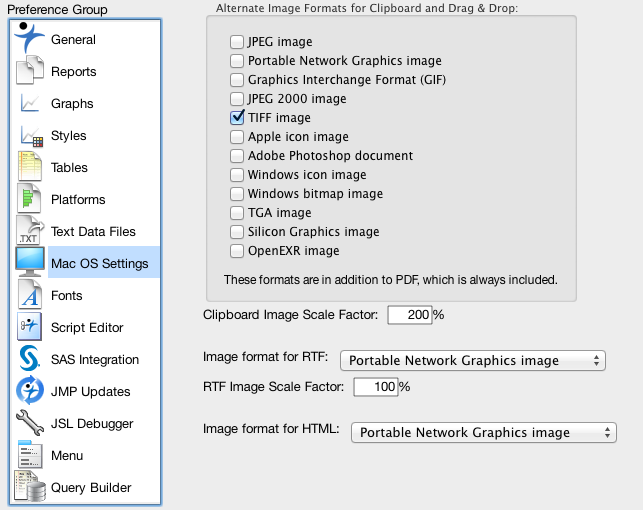Uncheck the TIFF image format
This screenshot has width=643, height=510.
coord(237,118)
